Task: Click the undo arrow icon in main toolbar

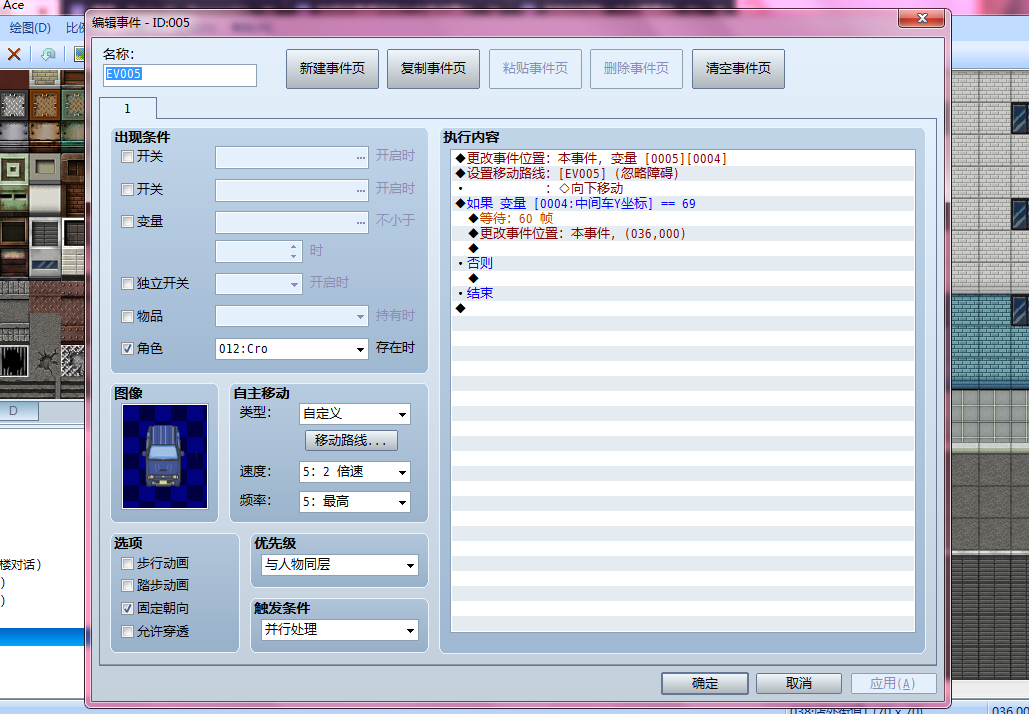Action: [x=47, y=54]
